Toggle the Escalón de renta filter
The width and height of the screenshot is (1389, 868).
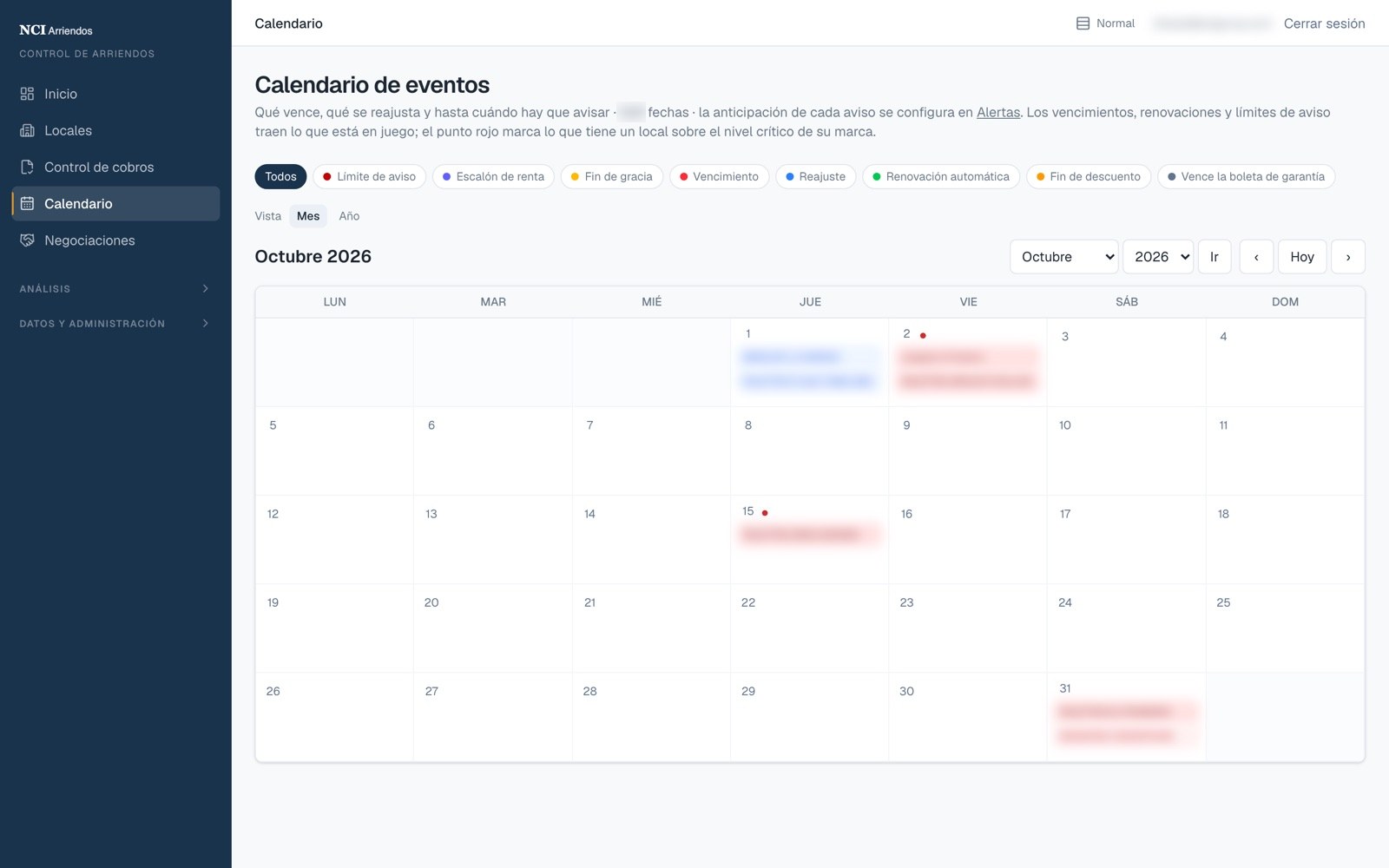click(x=493, y=176)
